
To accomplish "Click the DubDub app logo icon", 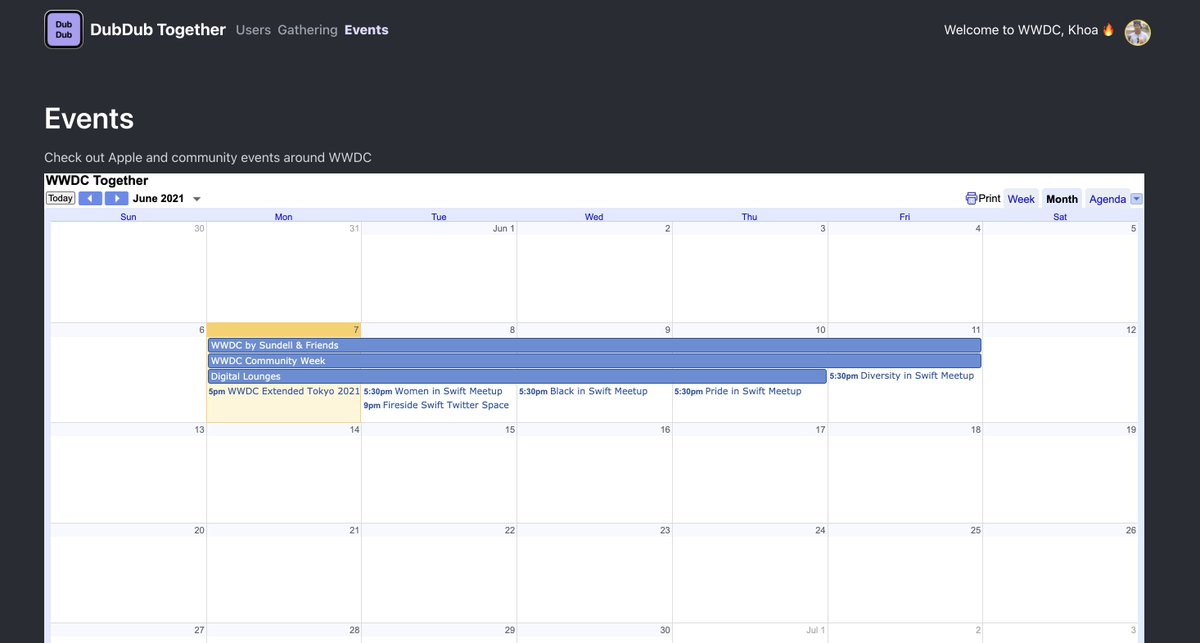I will [x=64, y=29].
